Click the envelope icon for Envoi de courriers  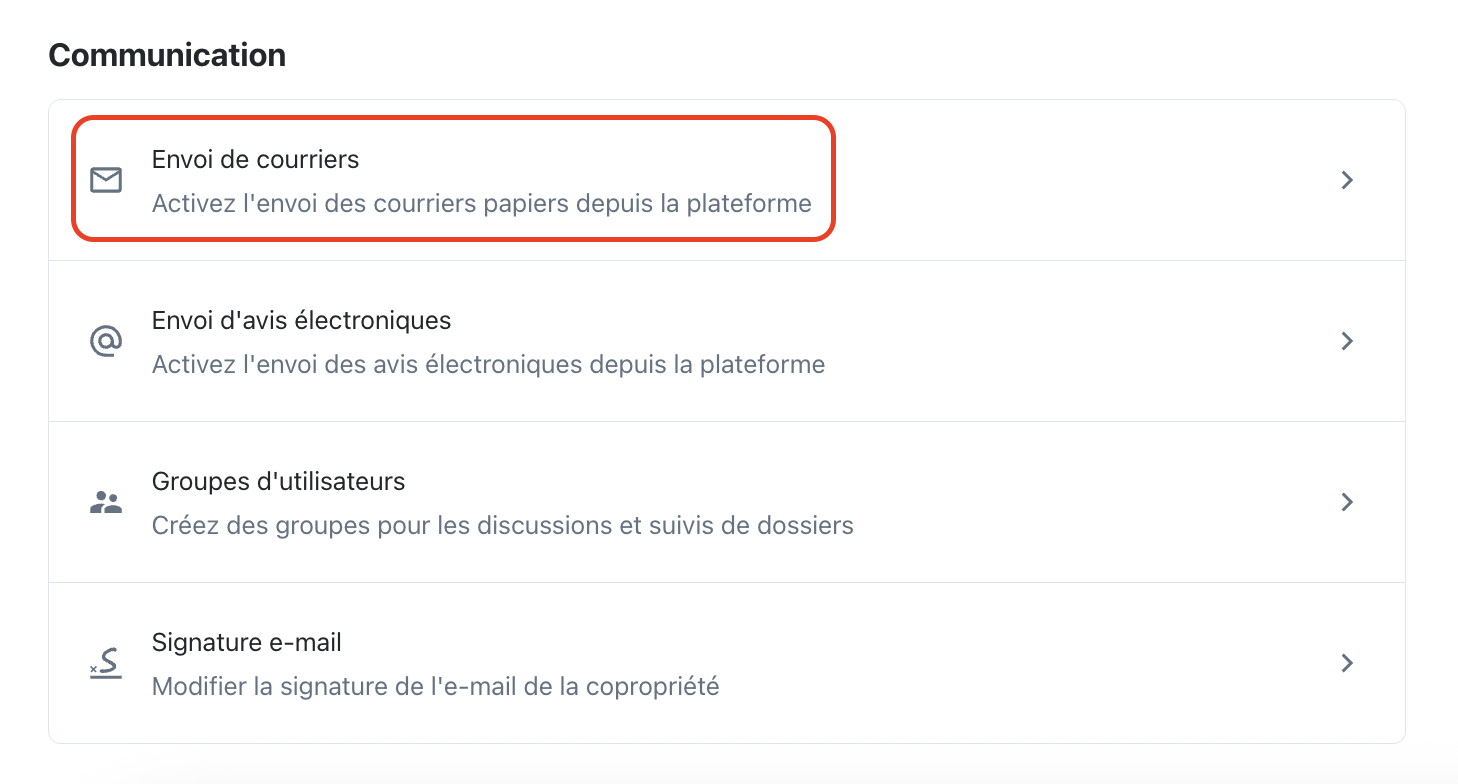(106, 180)
